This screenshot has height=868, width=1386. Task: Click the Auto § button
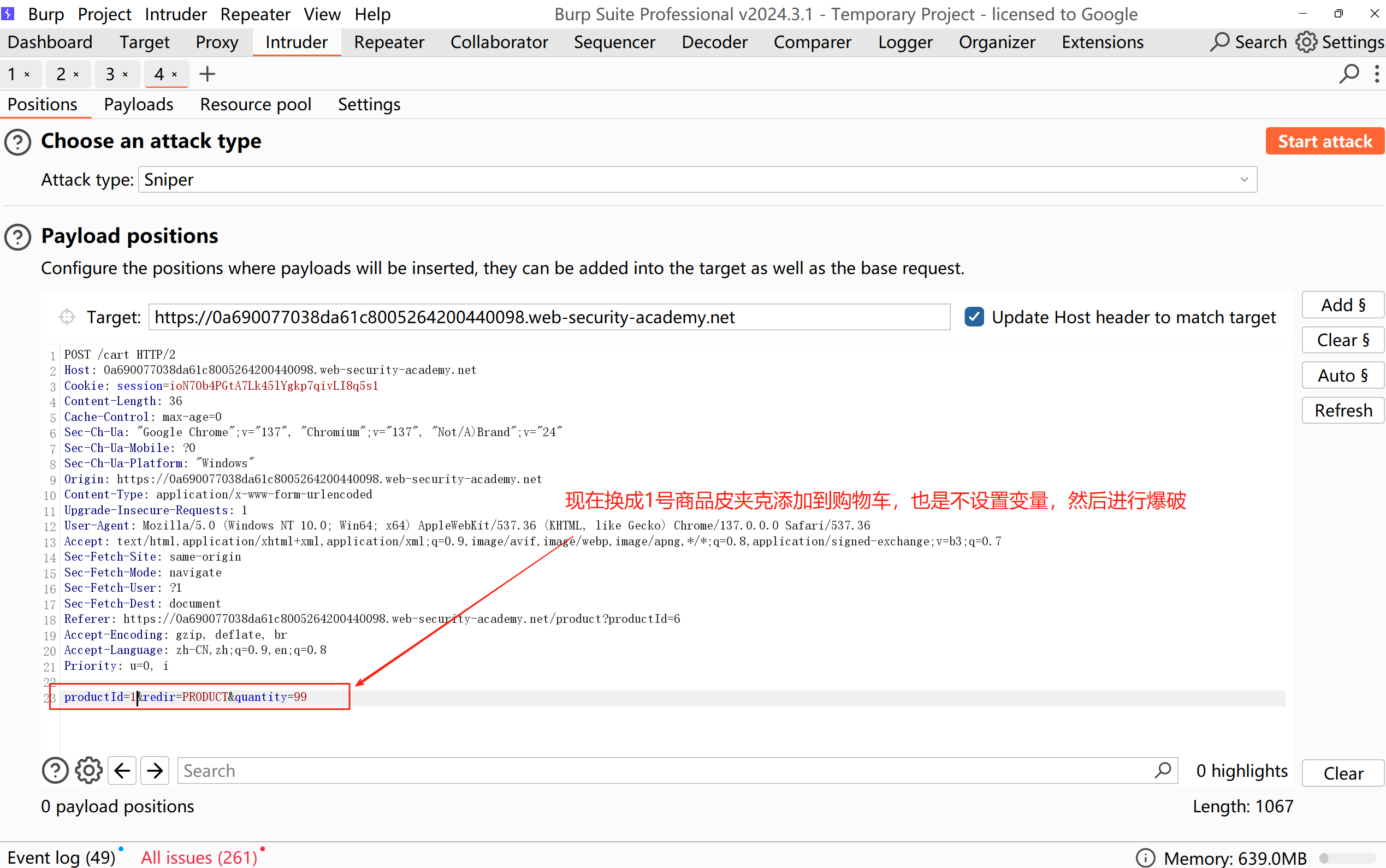coord(1342,376)
